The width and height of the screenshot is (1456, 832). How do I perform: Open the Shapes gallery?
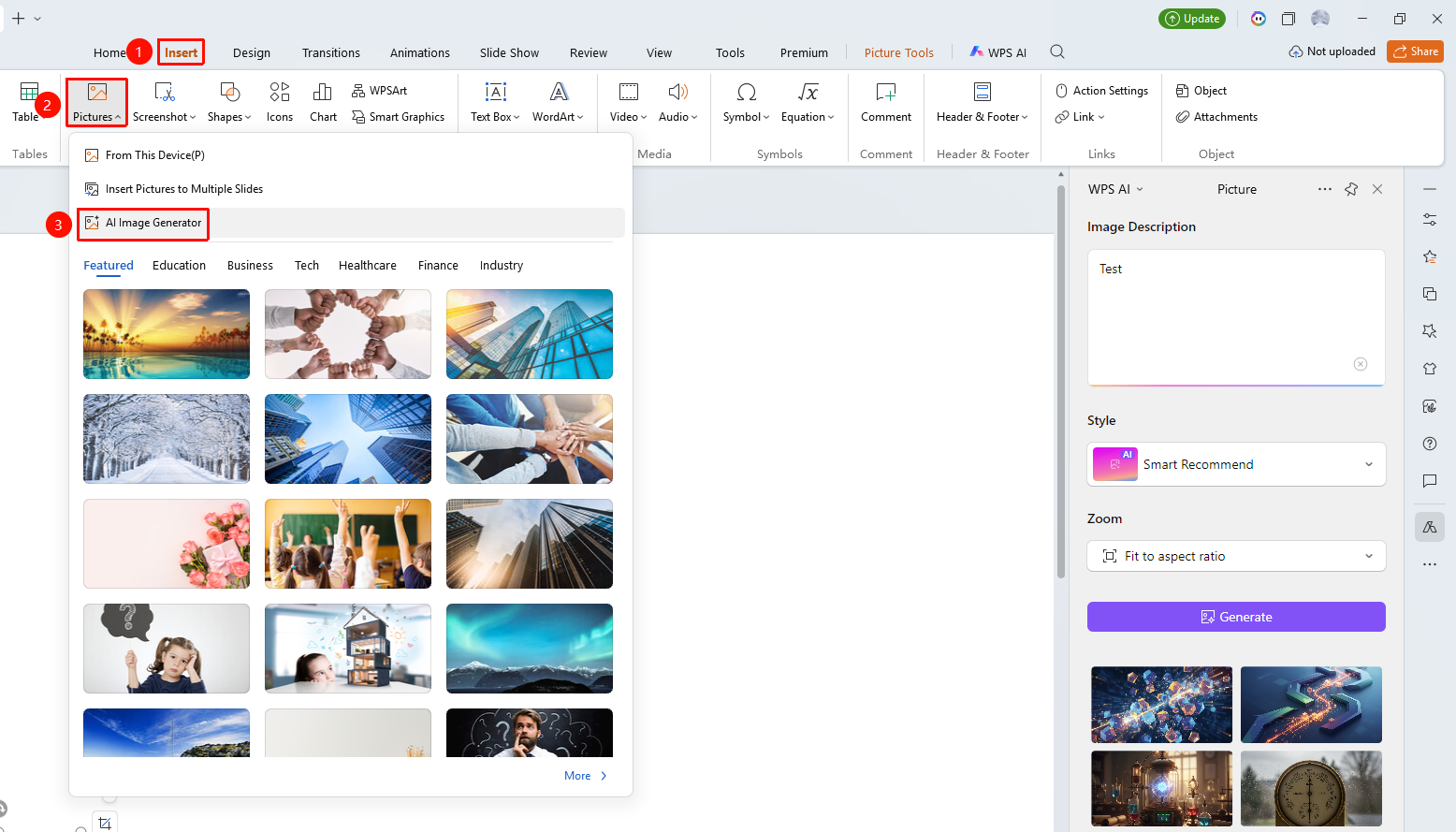coord(229,103)
